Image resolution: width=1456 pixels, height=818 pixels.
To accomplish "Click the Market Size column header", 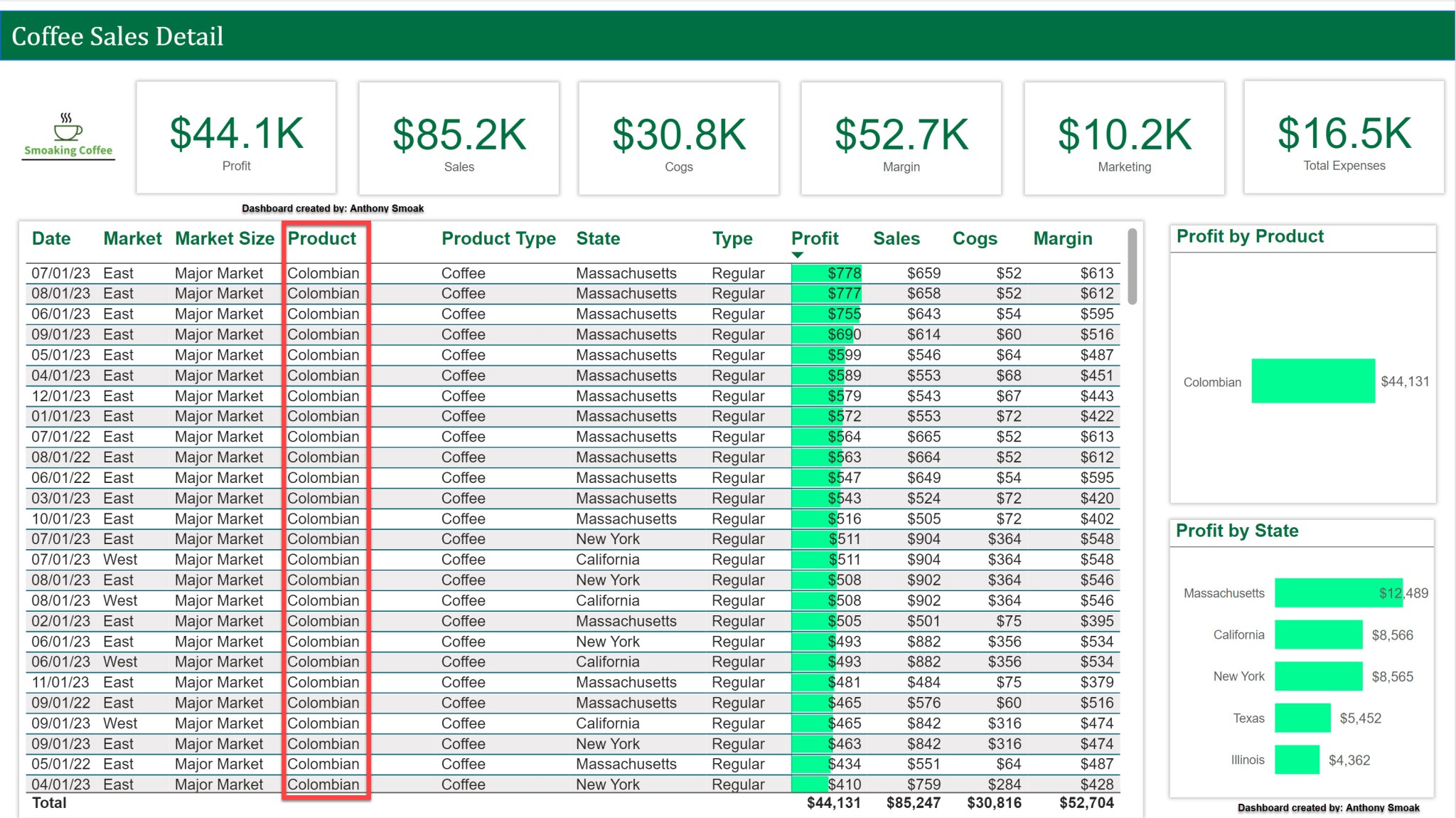I will (x=224, y=238).
